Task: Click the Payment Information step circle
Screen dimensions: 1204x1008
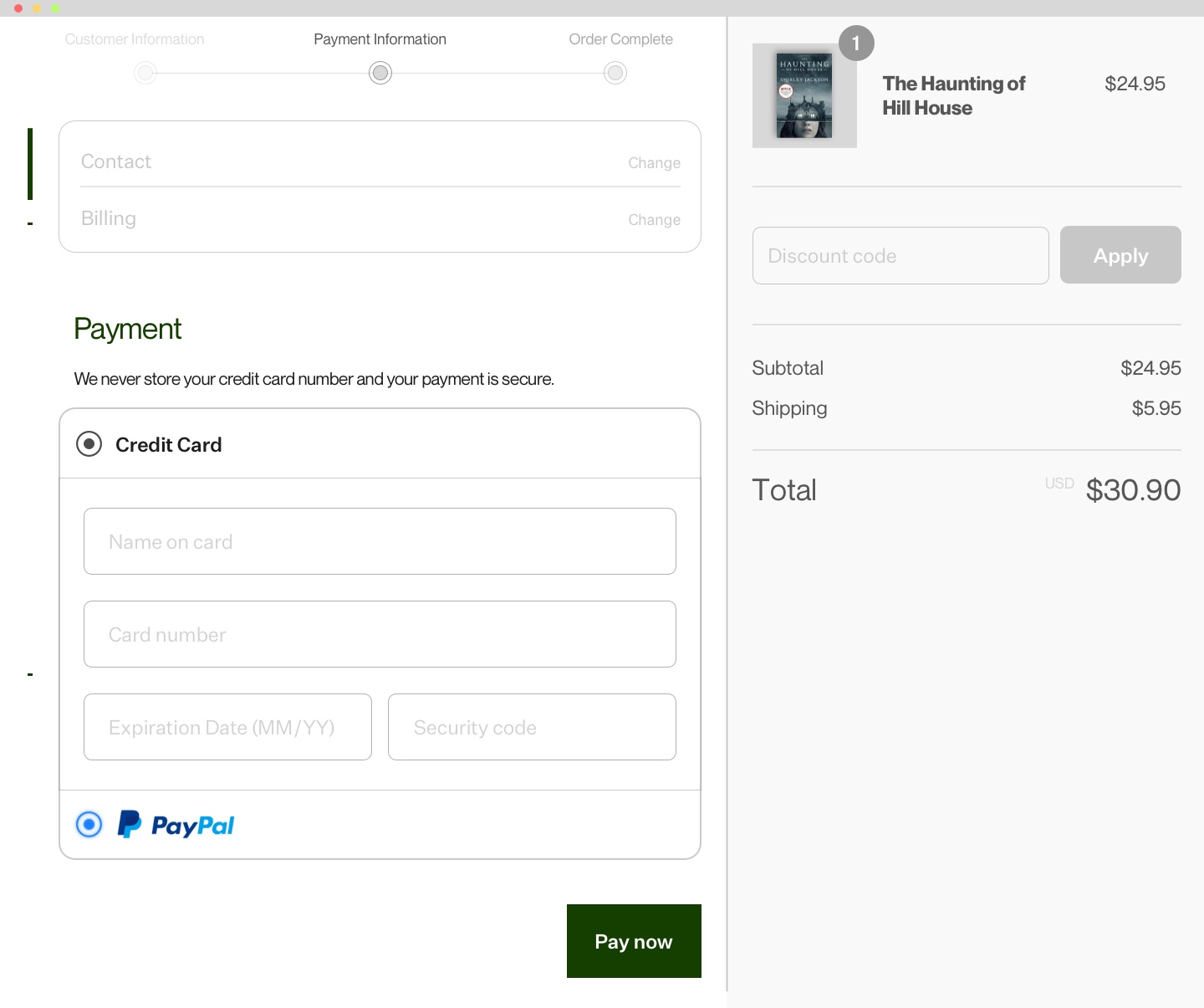Action: click(380, 73)
